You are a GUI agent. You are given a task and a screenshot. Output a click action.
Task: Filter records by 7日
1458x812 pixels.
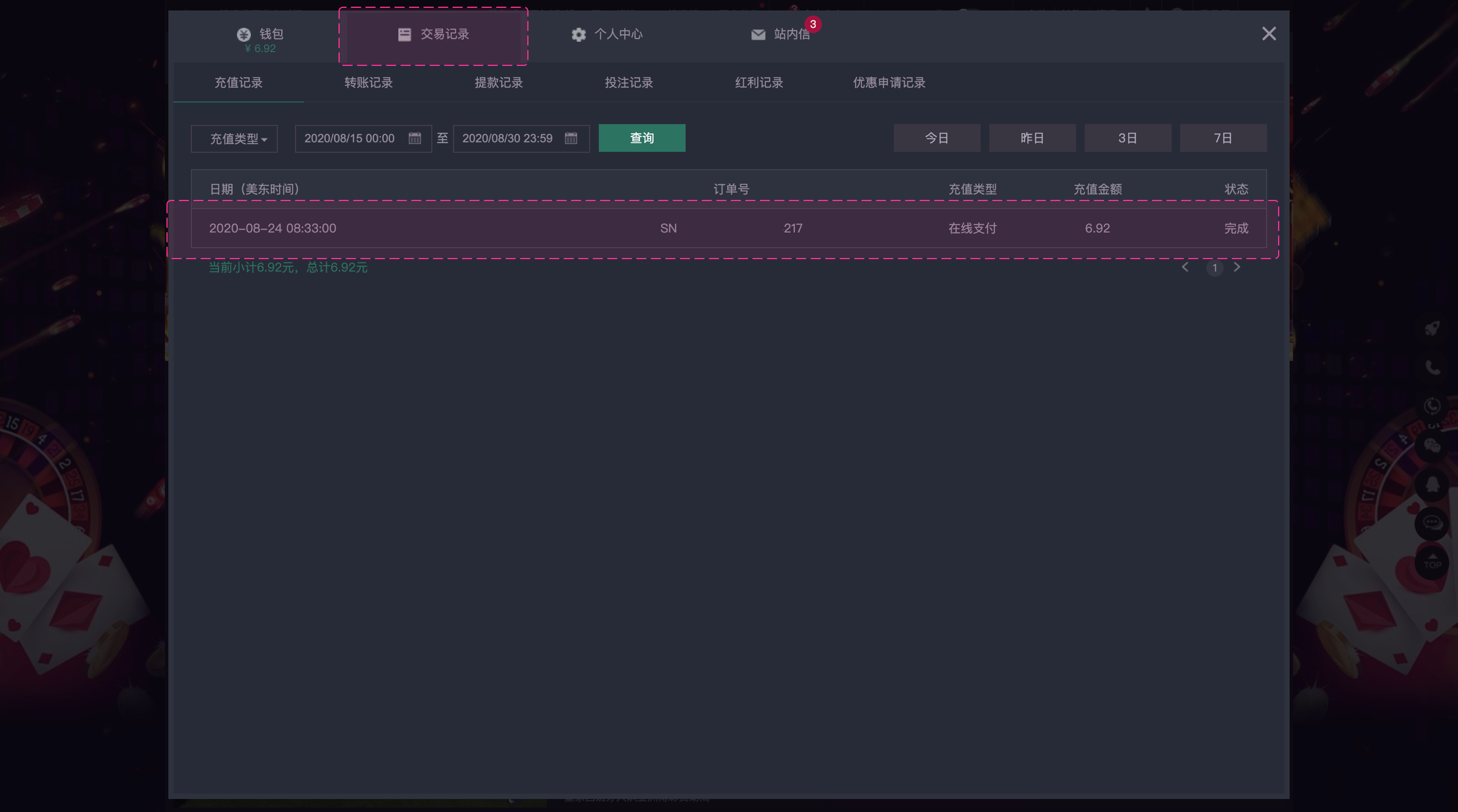[1223, 138]
